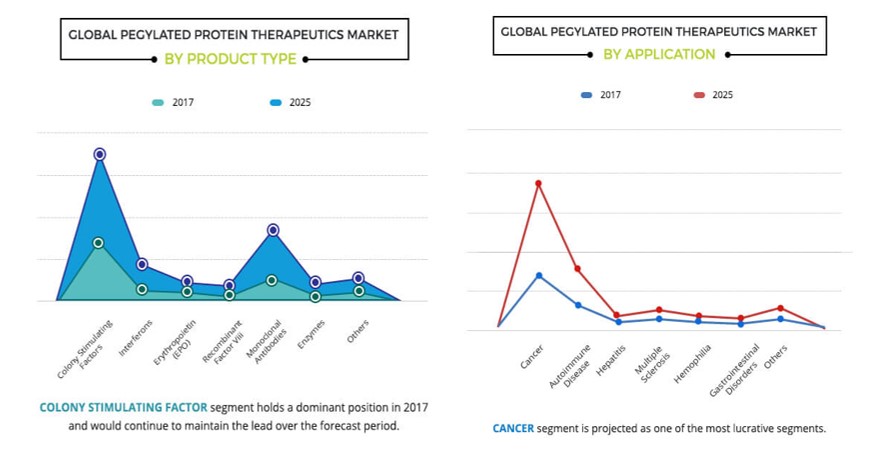Click the 2017 Colony Stimulating Factors data marker
This screenshot has height=449, width=887.
[x=98, y=242]
